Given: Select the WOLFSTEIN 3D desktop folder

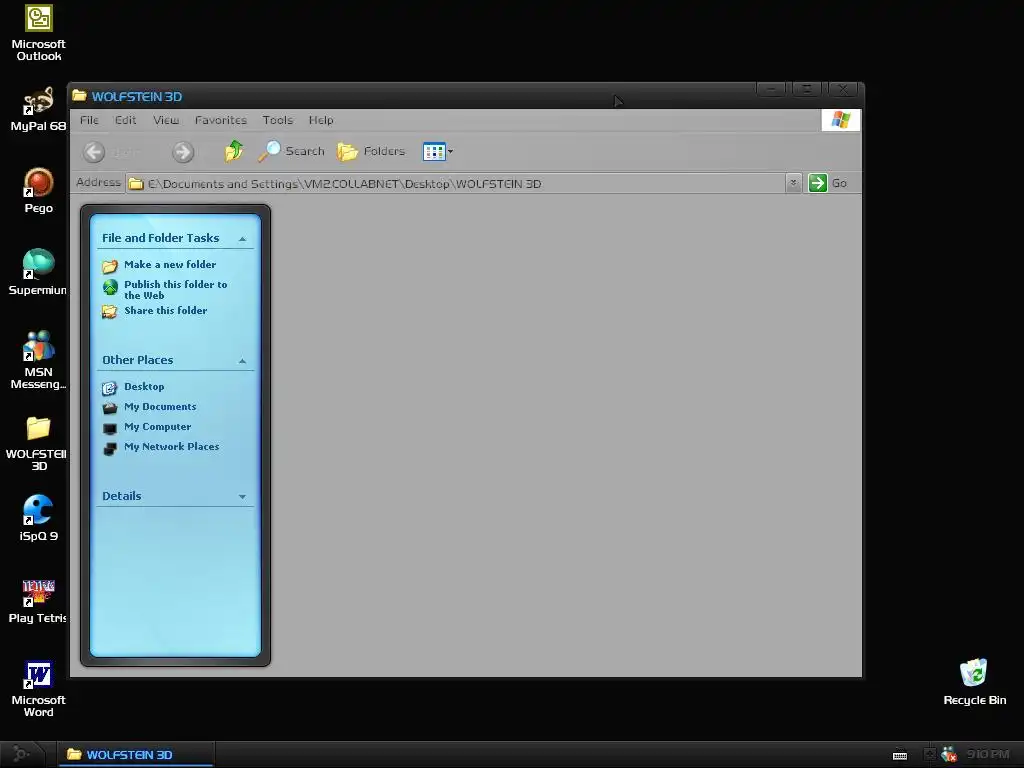Looking at the screenshot, I should 39,443.
